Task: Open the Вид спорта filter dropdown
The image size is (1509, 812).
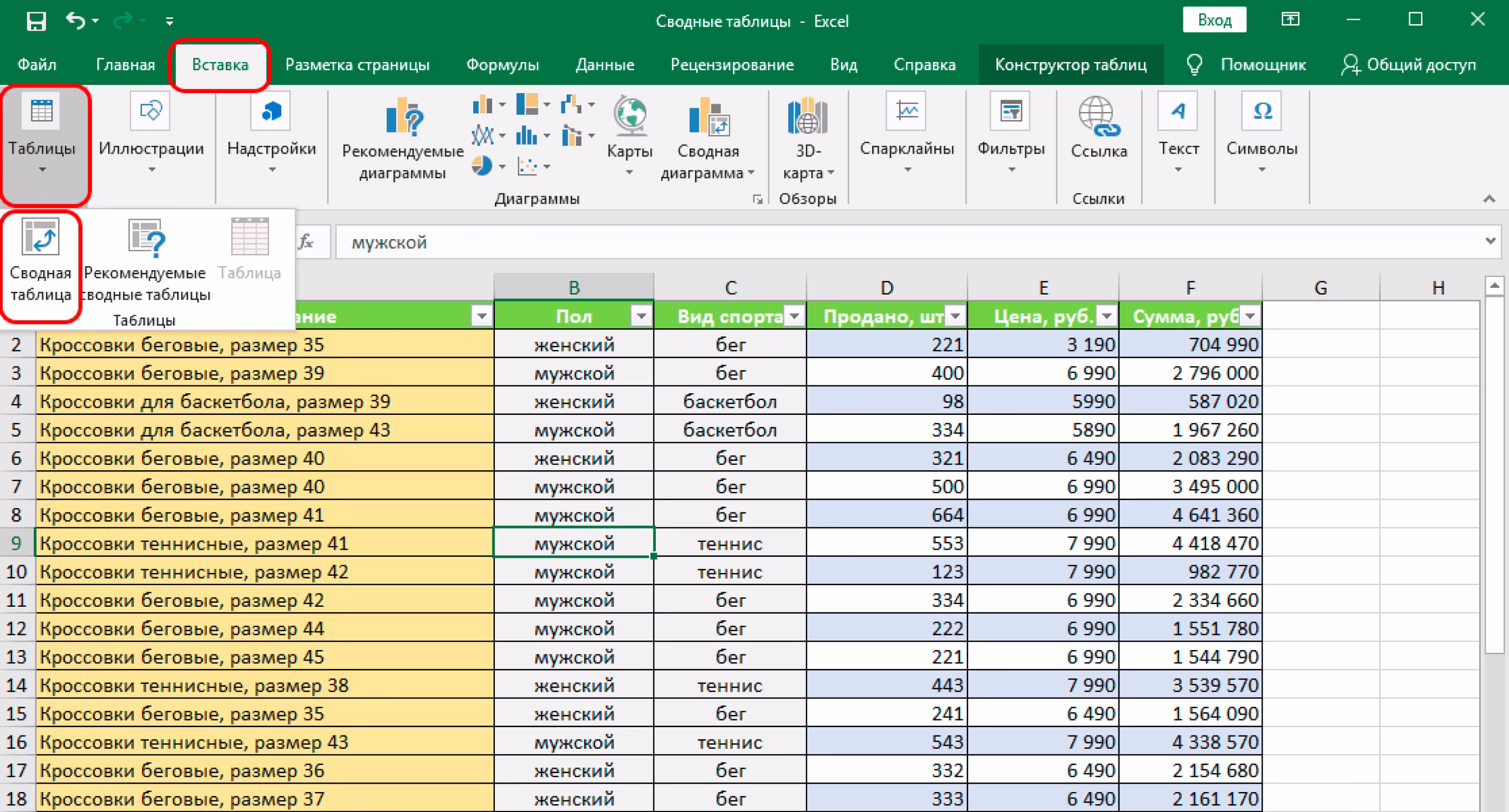Action: tap(794, 316)
